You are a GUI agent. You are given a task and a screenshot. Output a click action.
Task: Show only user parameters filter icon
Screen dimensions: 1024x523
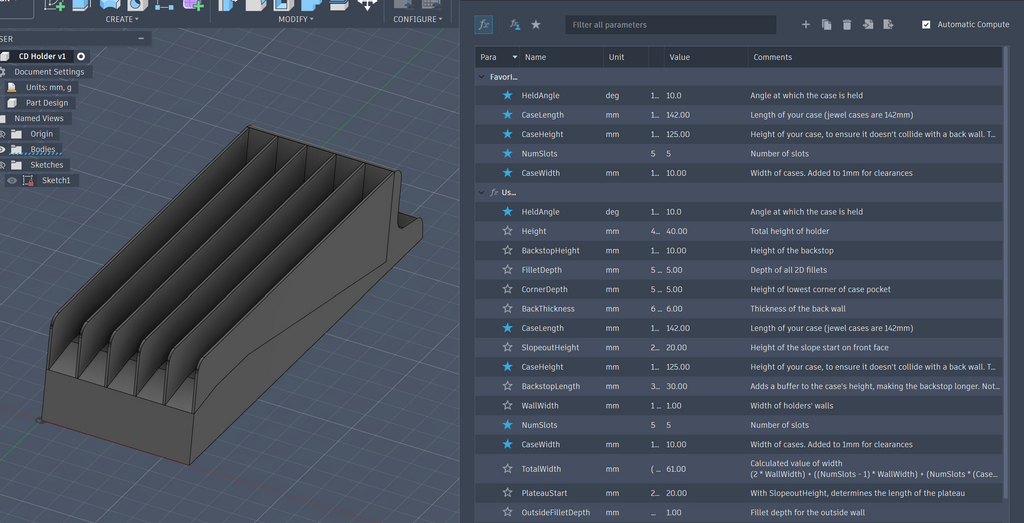coord(515,25)
